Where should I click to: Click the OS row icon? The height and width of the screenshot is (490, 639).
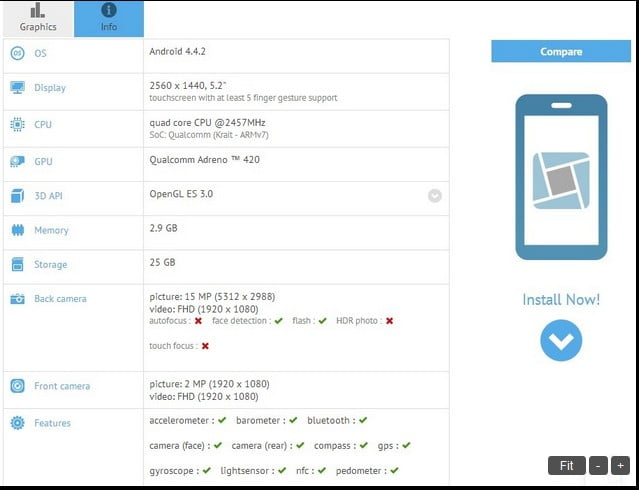point(17,53)
